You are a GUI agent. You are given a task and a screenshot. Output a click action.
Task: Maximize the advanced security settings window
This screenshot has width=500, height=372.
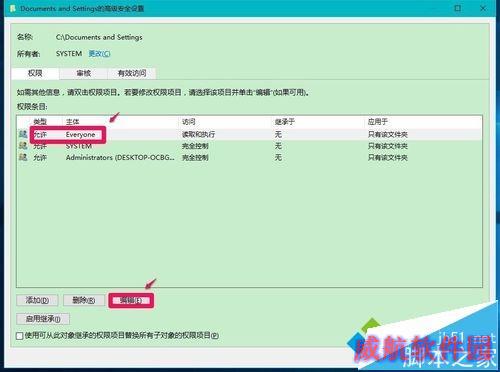(x=458, y=8)
